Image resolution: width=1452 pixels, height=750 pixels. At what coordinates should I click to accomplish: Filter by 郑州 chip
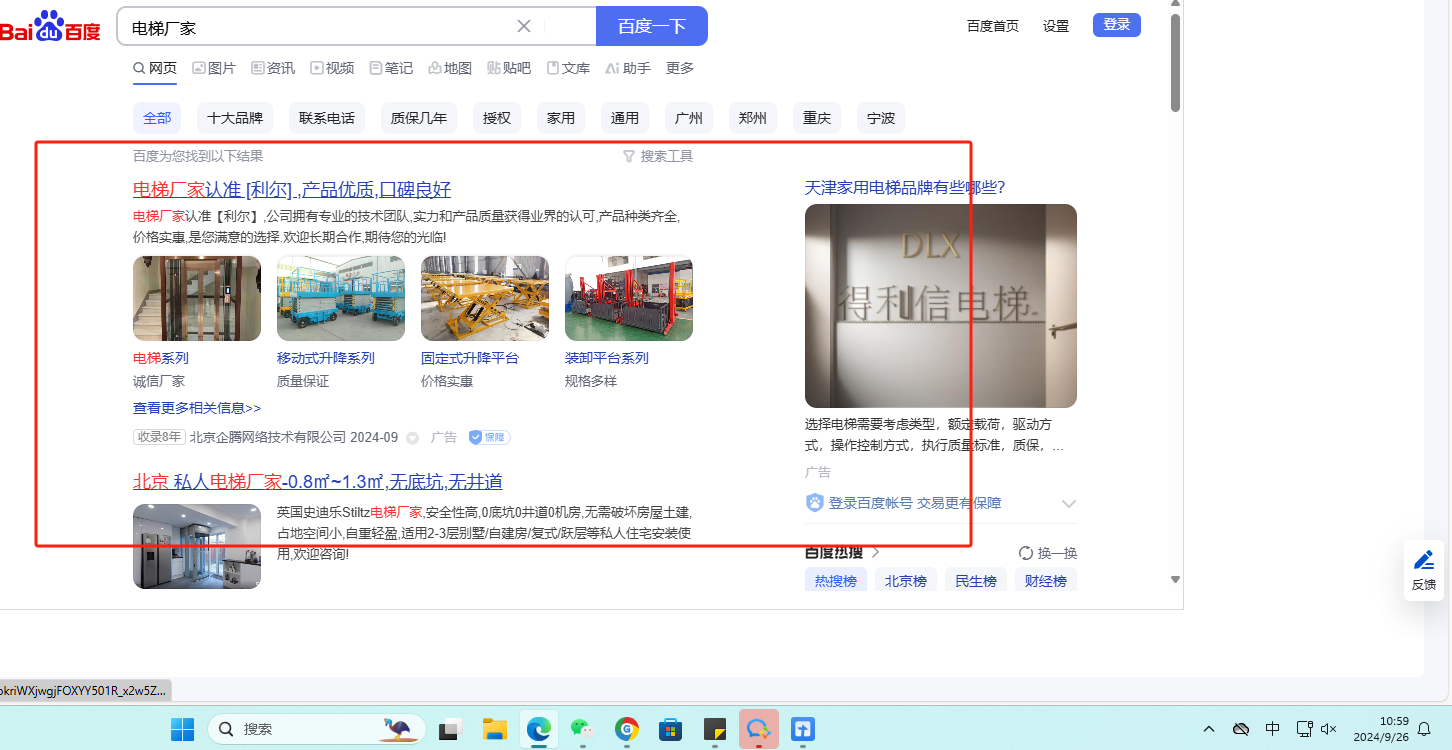(x=753, y=118)
